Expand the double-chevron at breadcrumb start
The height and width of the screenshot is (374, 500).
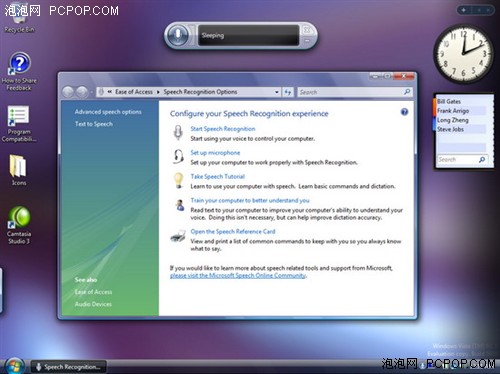point(109,92)
